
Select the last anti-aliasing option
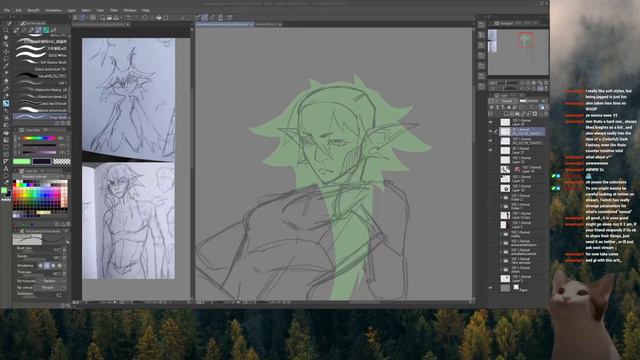[60, 266]
